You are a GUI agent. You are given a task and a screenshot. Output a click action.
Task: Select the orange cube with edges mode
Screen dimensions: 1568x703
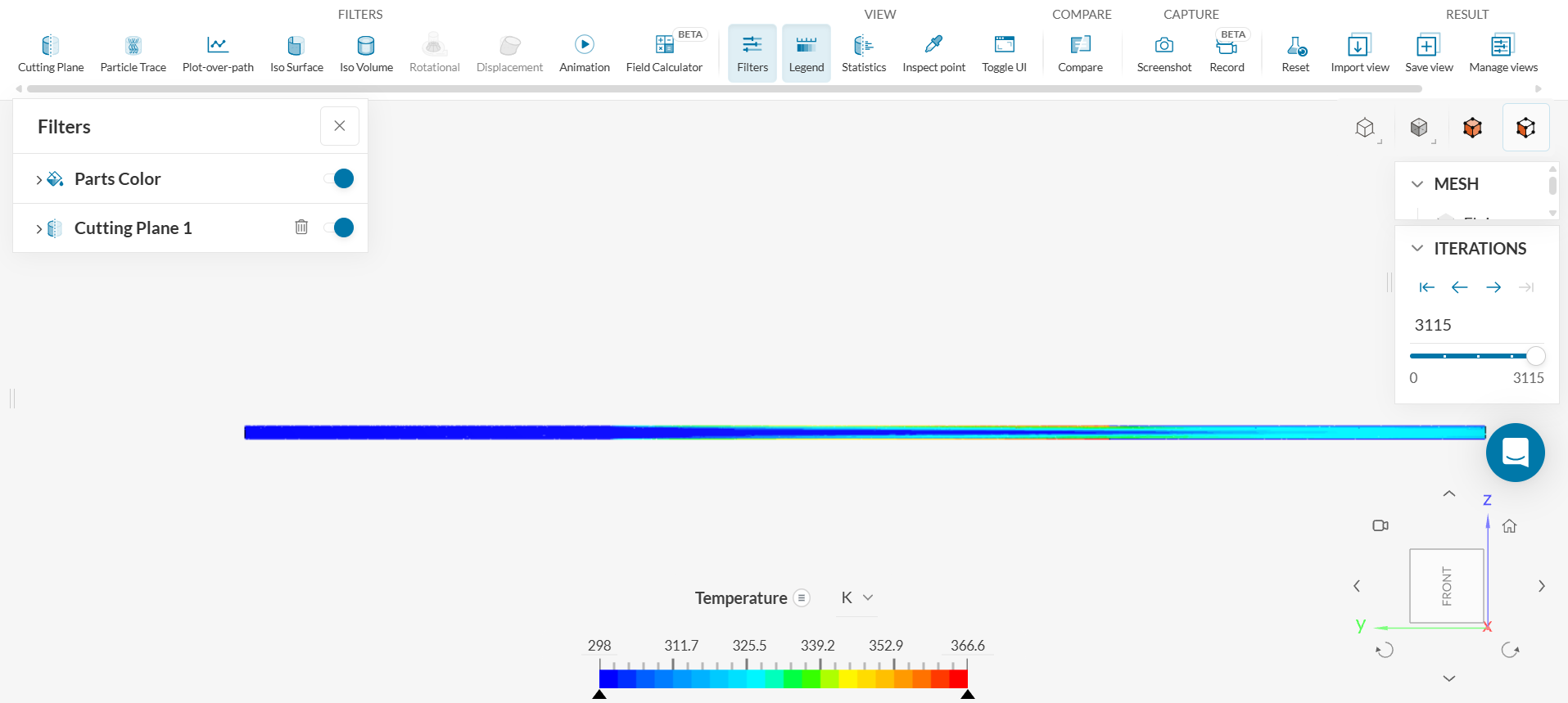[x=1525, y=128]
